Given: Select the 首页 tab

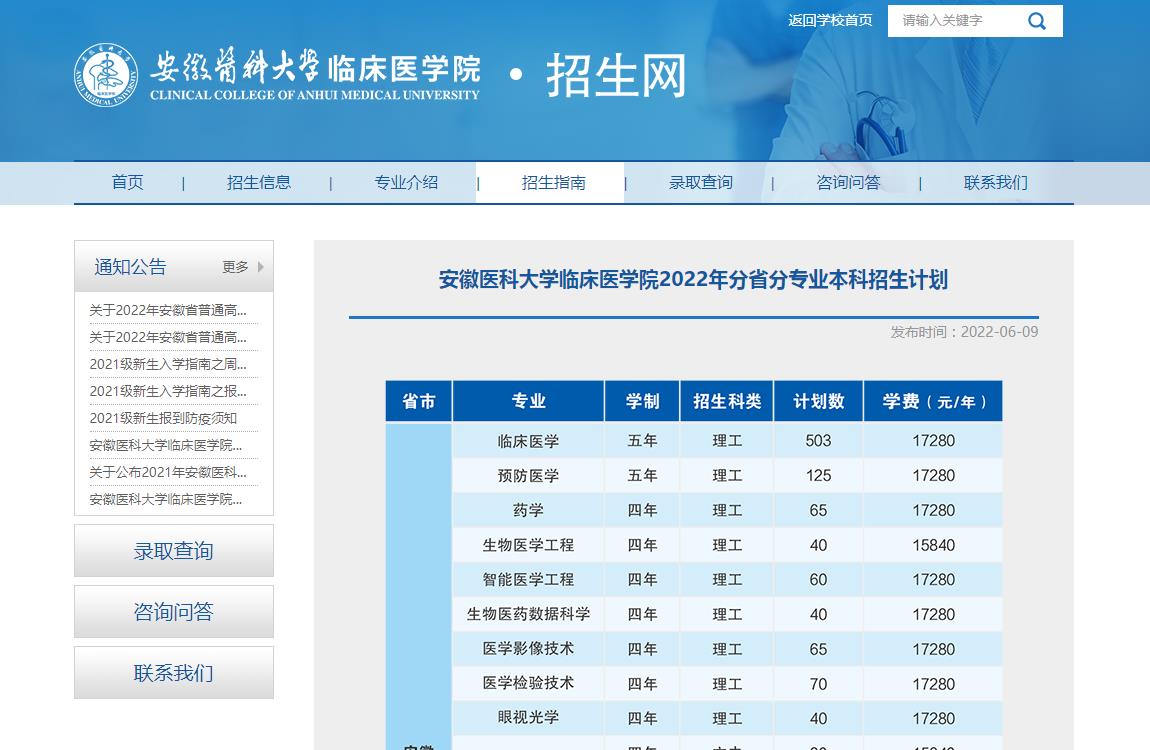Looking at the screenshot, I should tap(127, 182).
